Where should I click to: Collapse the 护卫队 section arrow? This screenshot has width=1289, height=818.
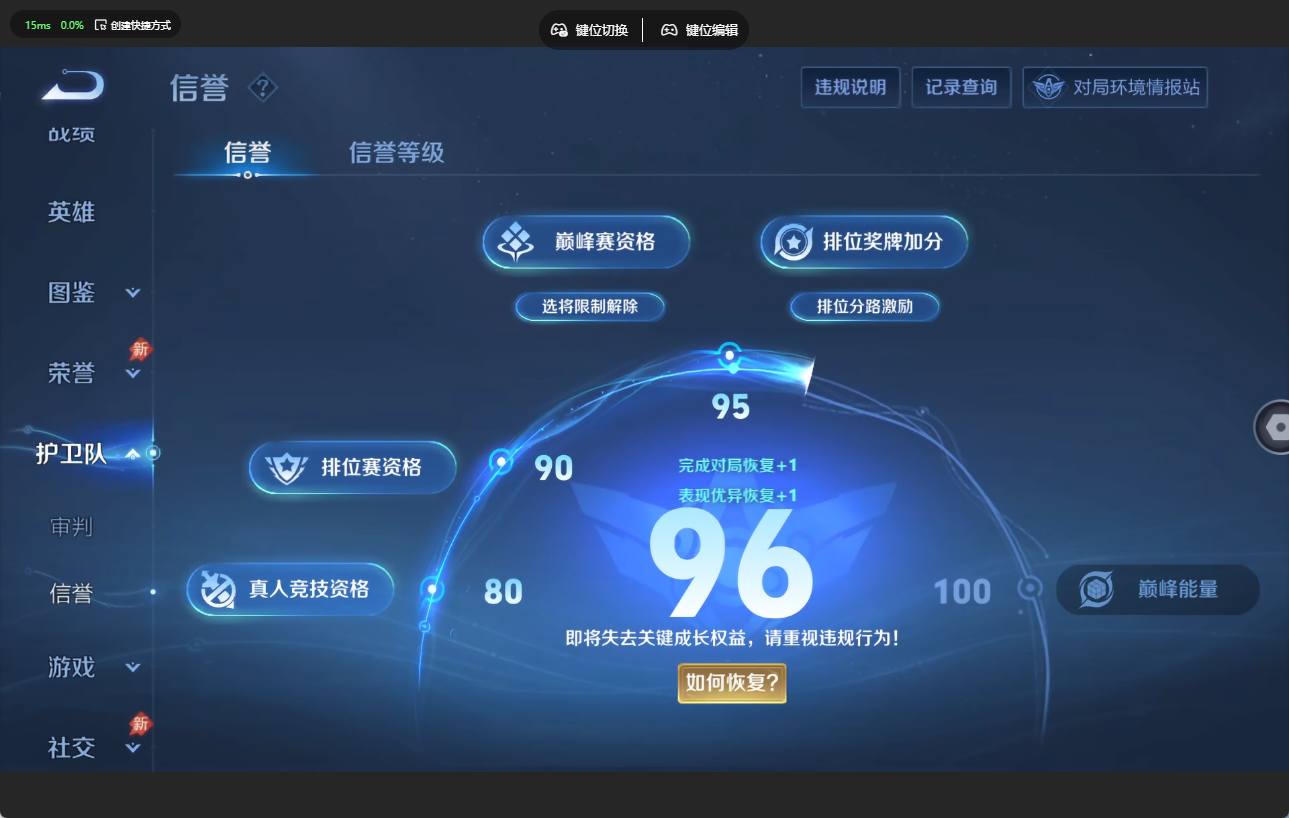click(x=133, y=454)
